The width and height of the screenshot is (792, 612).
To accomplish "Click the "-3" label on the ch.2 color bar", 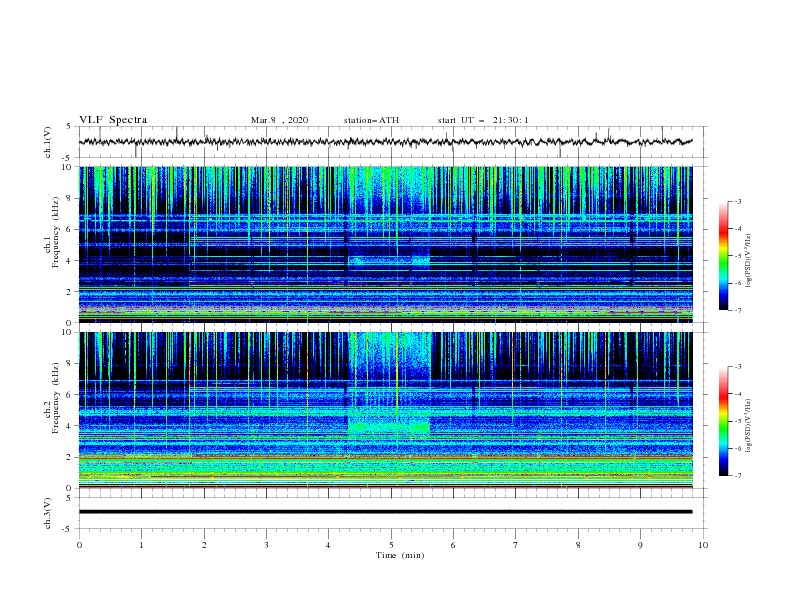I will click(737, 367).
